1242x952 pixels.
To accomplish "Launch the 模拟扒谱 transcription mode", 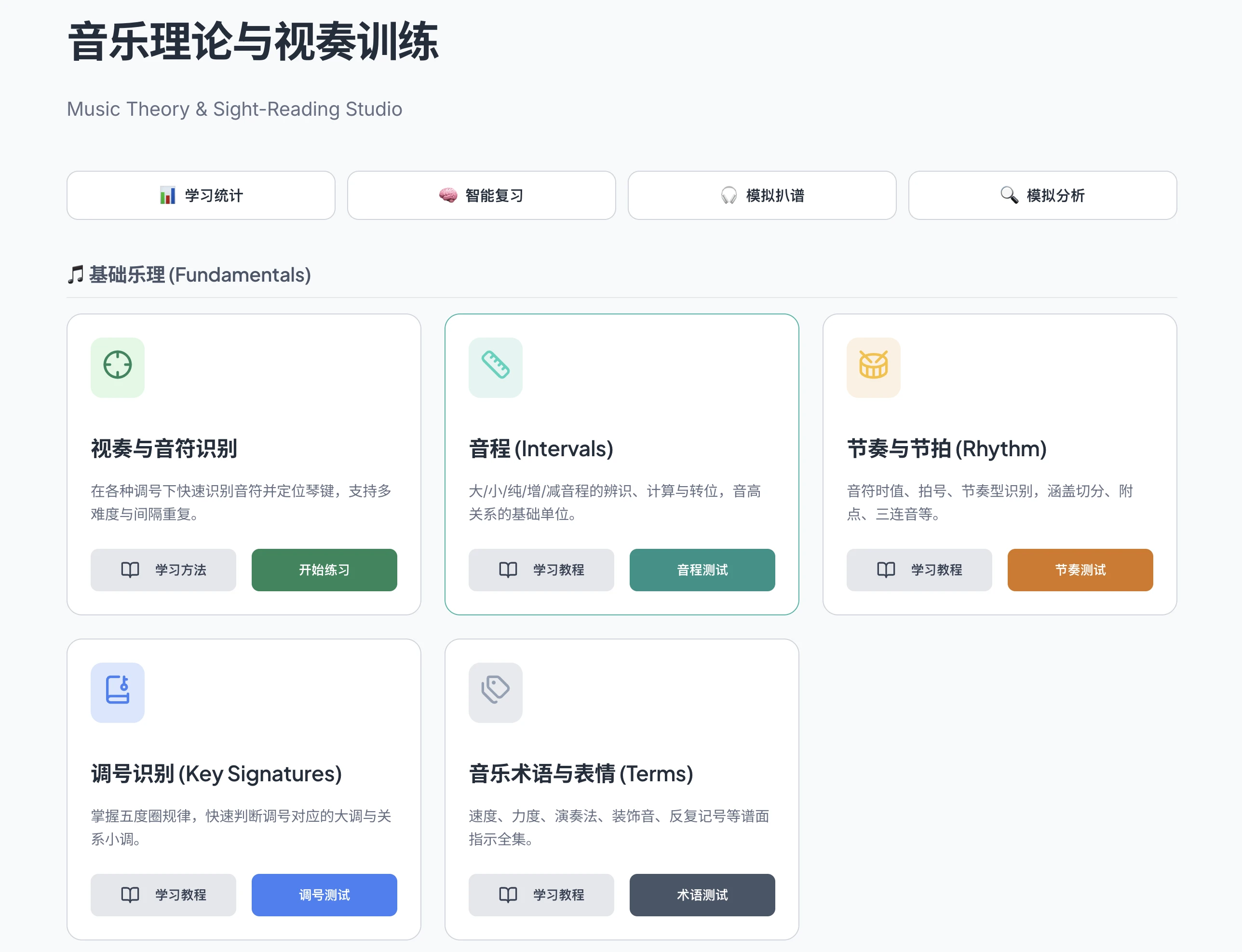I will pyautogui.click(x=761, y=195).
